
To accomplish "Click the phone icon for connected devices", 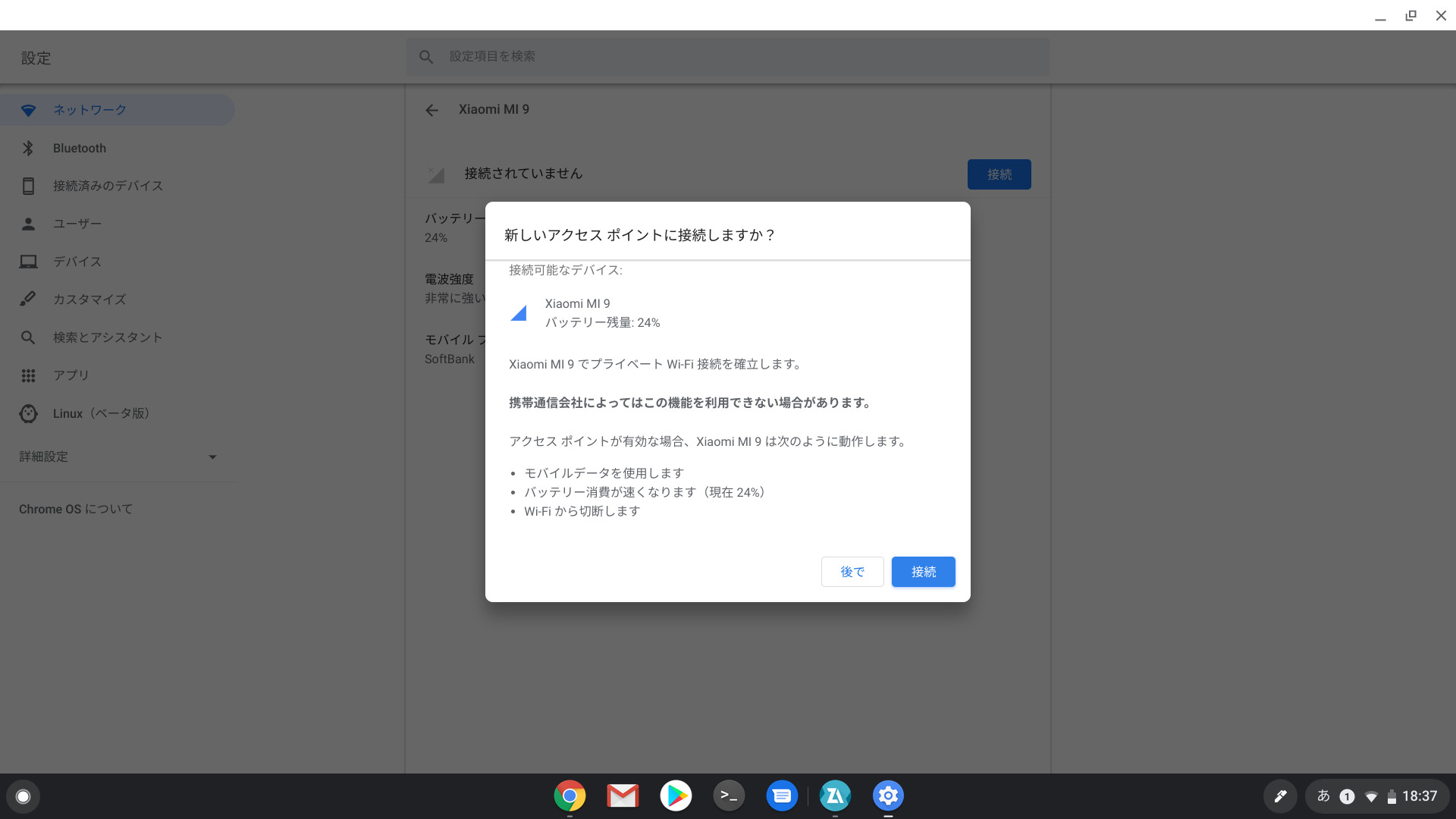I will coord(28,186).
